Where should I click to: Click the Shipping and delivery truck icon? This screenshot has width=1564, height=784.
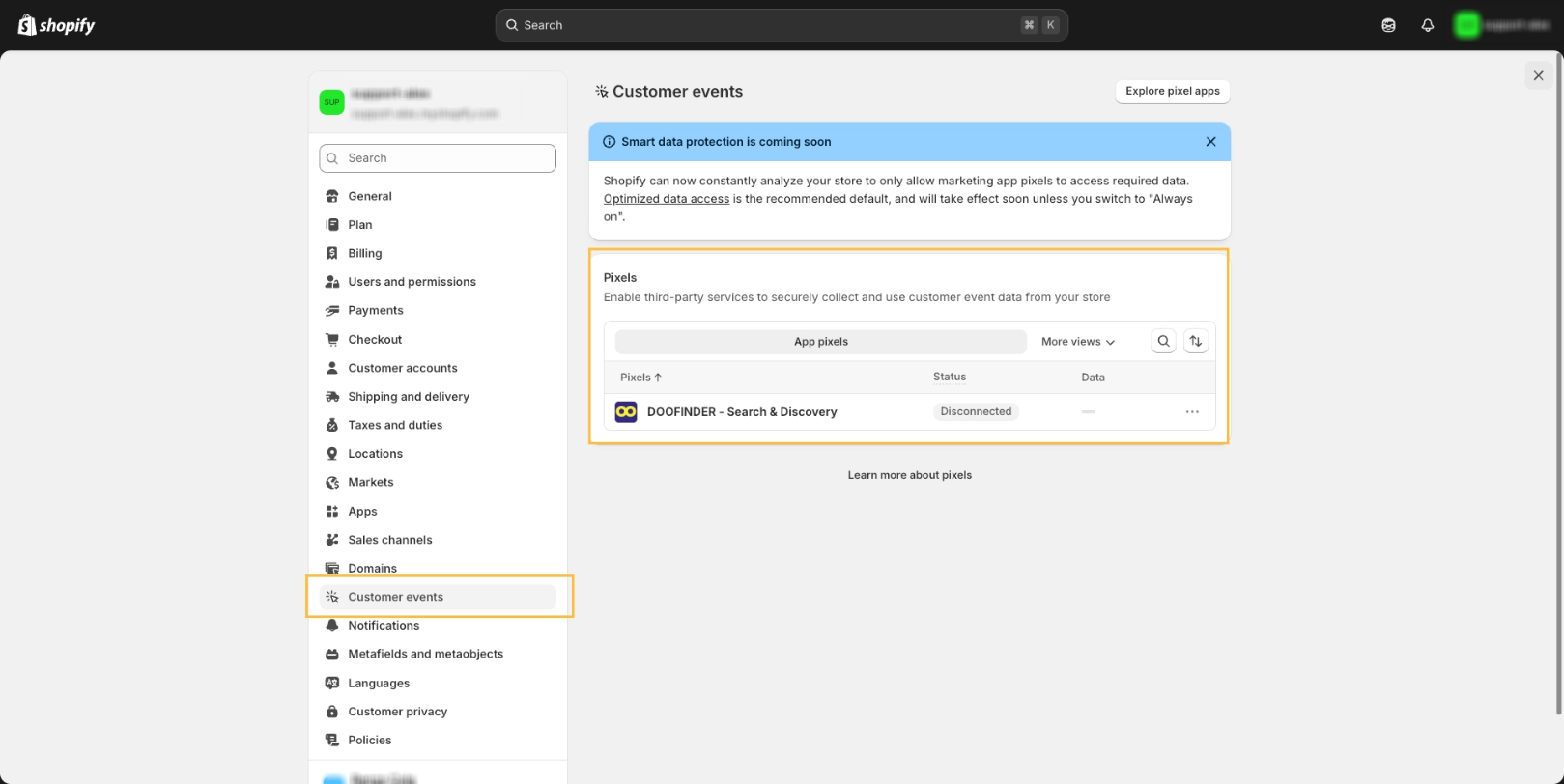pos(332,397)
